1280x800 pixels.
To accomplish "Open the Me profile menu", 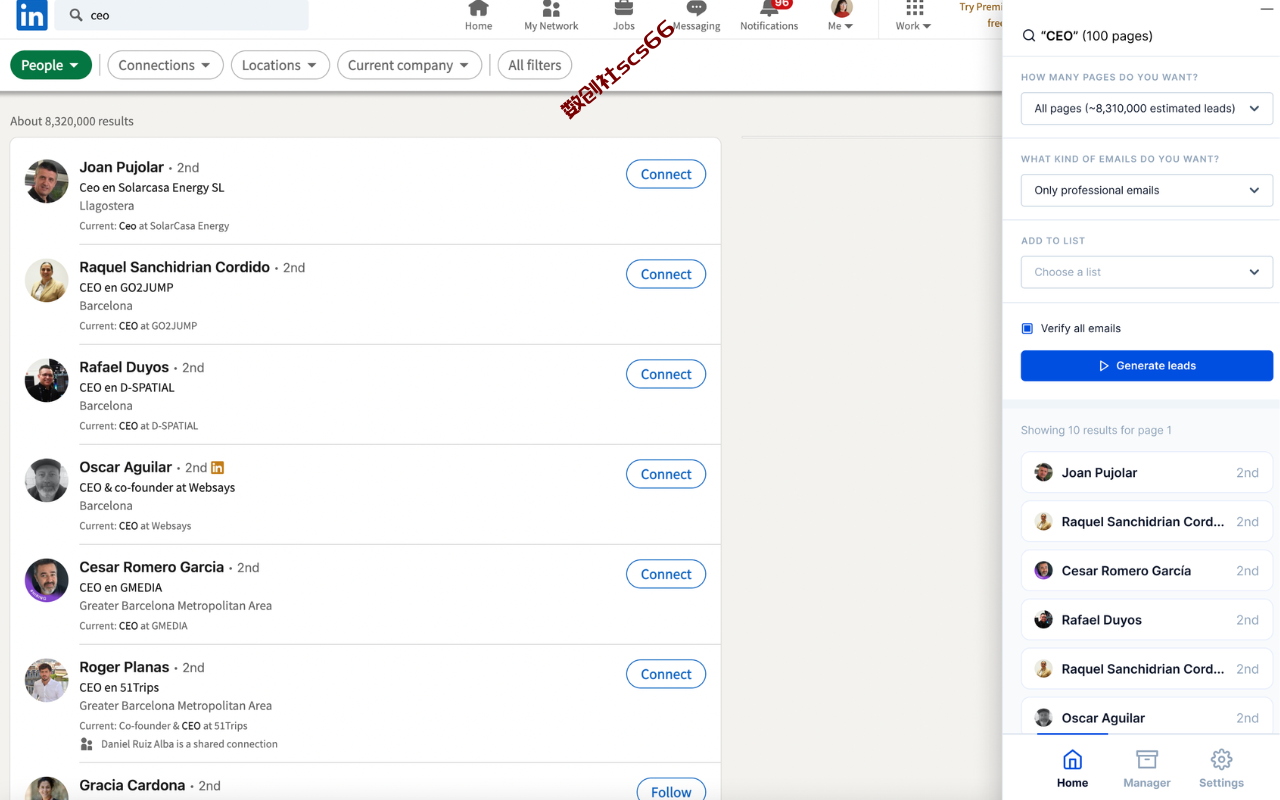I will (x=841, y=16).
